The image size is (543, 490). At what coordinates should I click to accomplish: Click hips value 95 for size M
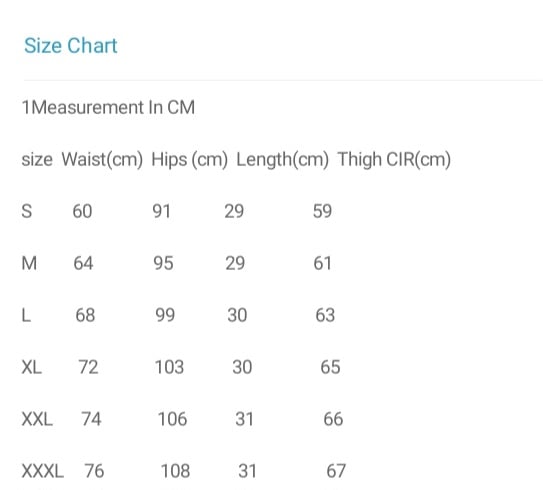[163, 263]
